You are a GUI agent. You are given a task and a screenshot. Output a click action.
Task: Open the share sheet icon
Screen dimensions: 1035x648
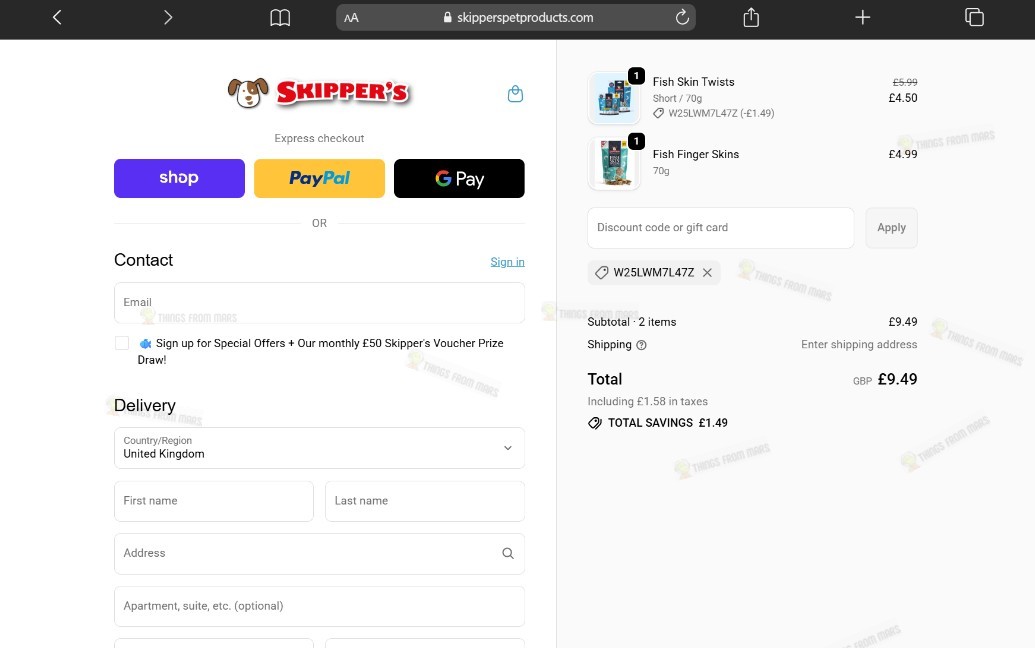click(x=751, y=17)
